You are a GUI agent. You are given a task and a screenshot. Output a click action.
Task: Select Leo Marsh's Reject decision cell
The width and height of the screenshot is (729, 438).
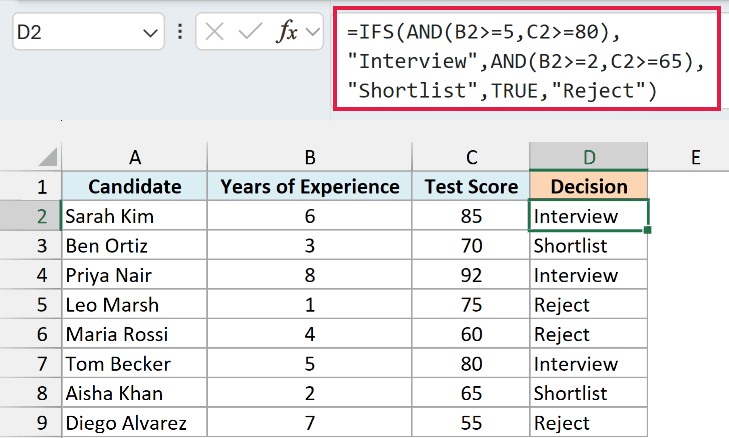click(x=589, y=305)
